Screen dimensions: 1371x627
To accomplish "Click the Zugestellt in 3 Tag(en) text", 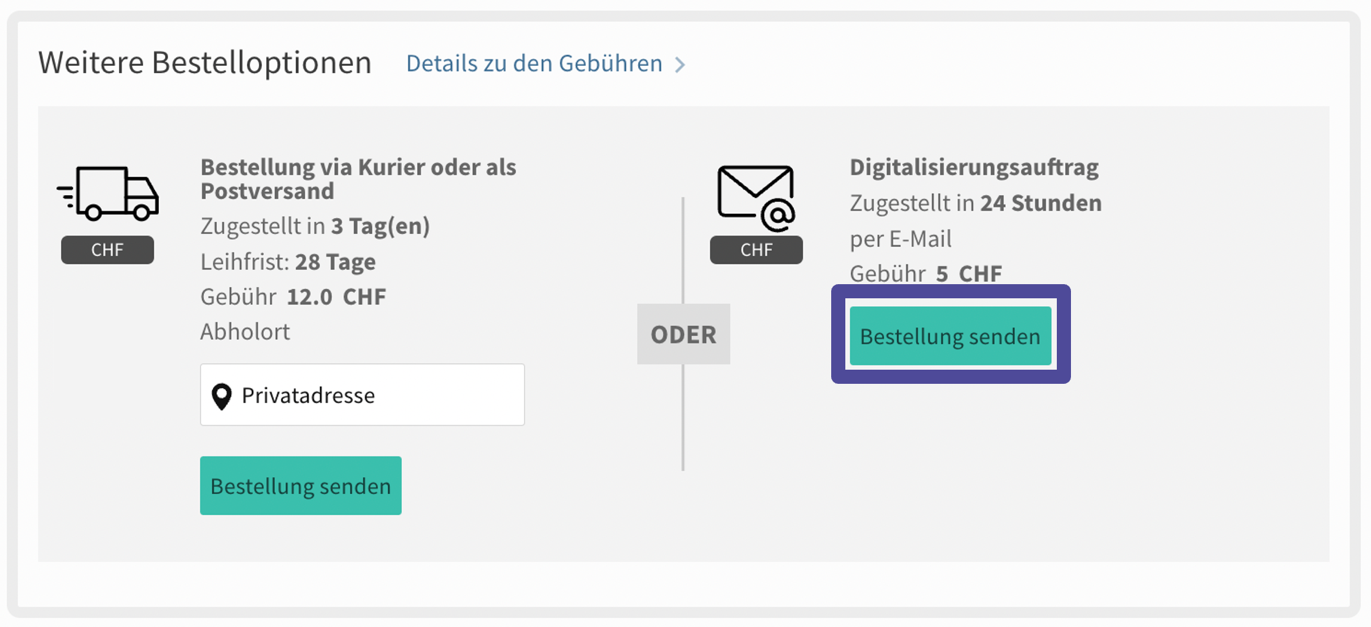I will 315,226.
